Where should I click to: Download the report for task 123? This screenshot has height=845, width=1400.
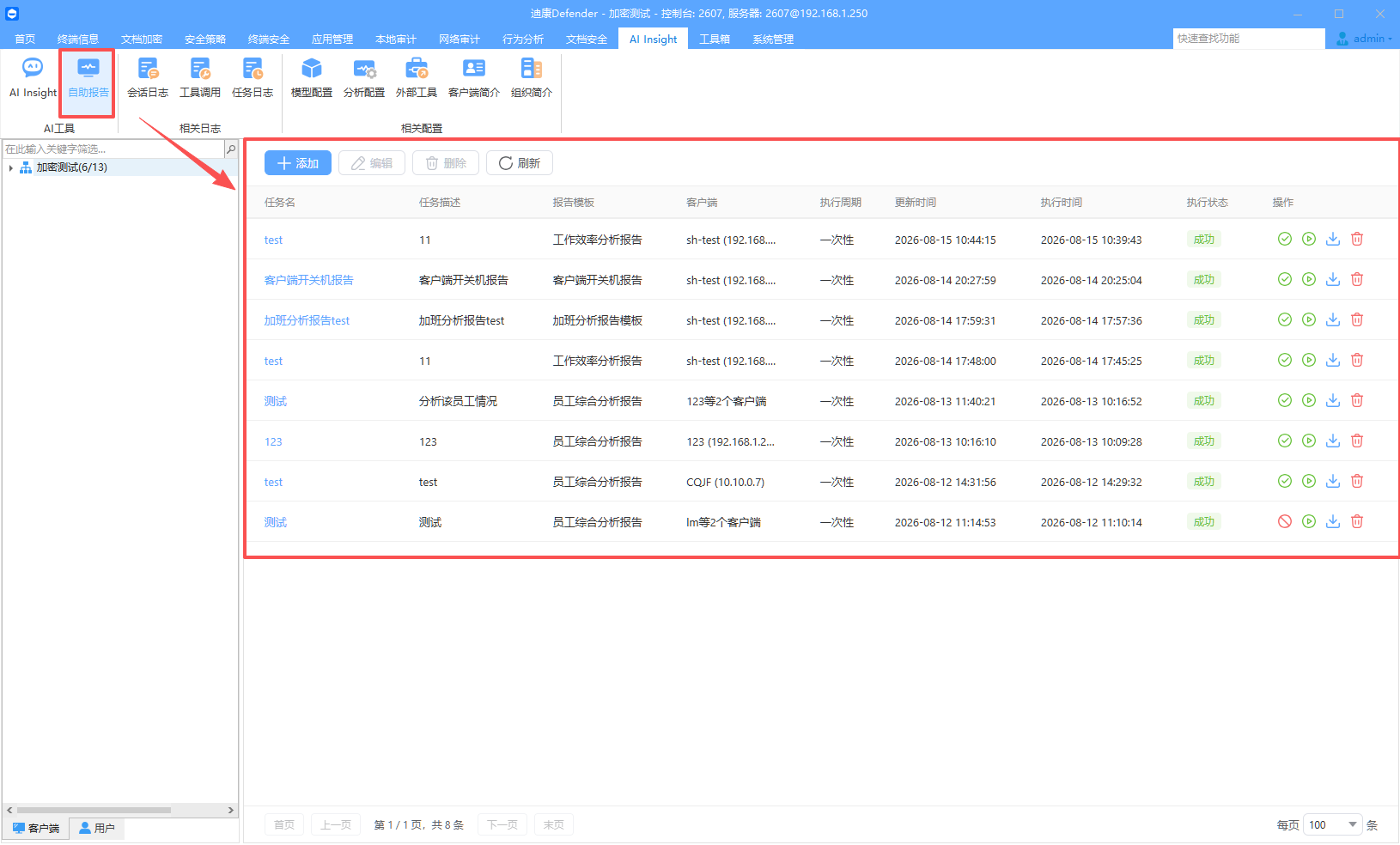(x=1333, y=441)
